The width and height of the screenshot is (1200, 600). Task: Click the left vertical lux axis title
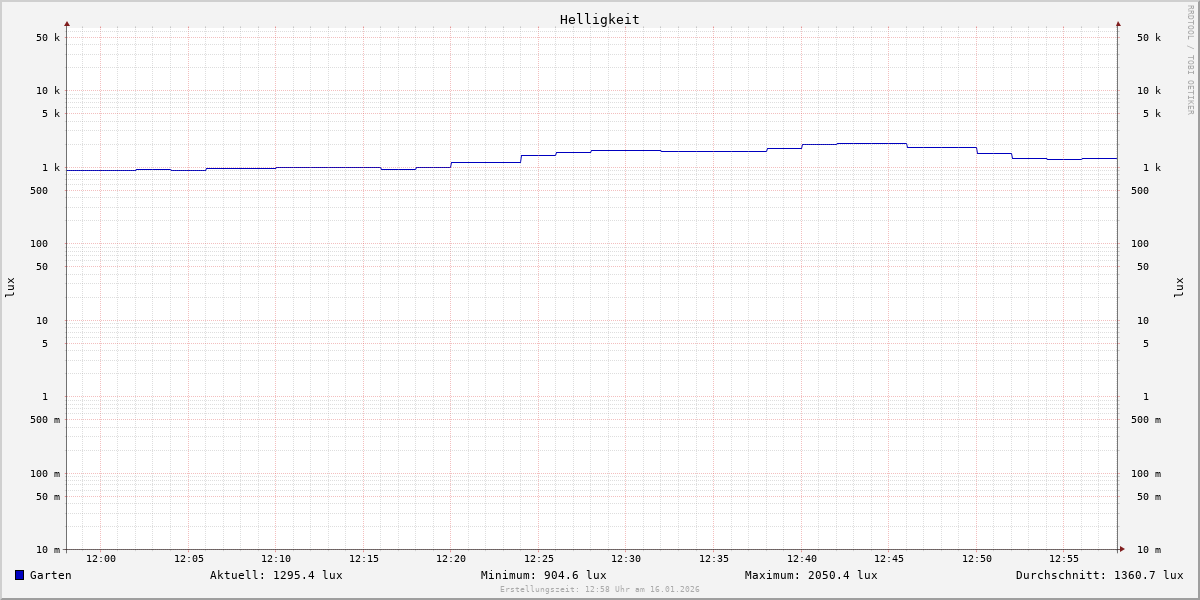click(x=10, y=287)
